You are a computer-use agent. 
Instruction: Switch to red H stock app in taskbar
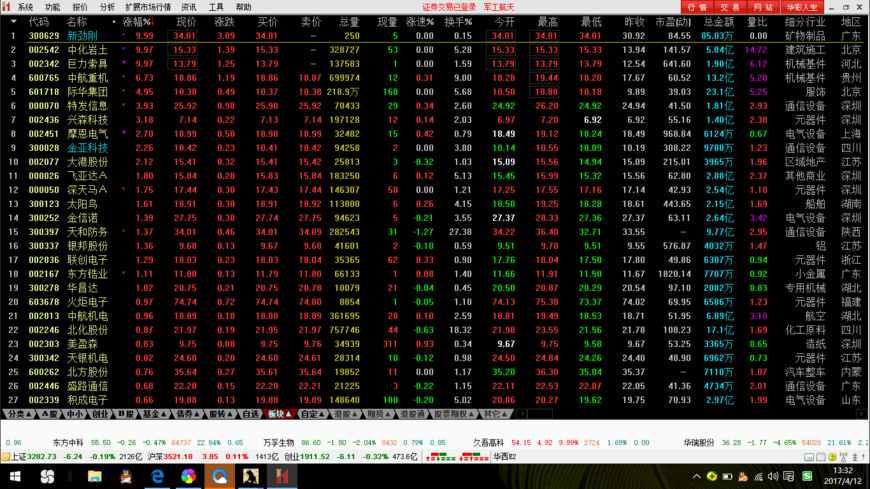(x=282, y=476)
